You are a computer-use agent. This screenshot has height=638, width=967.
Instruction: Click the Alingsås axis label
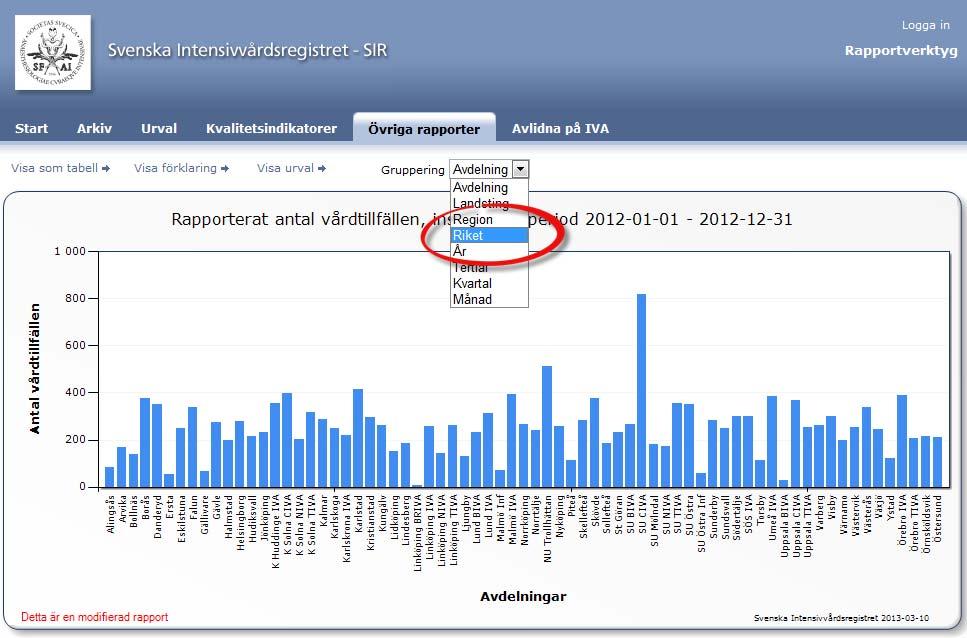[x=110, y=515]
